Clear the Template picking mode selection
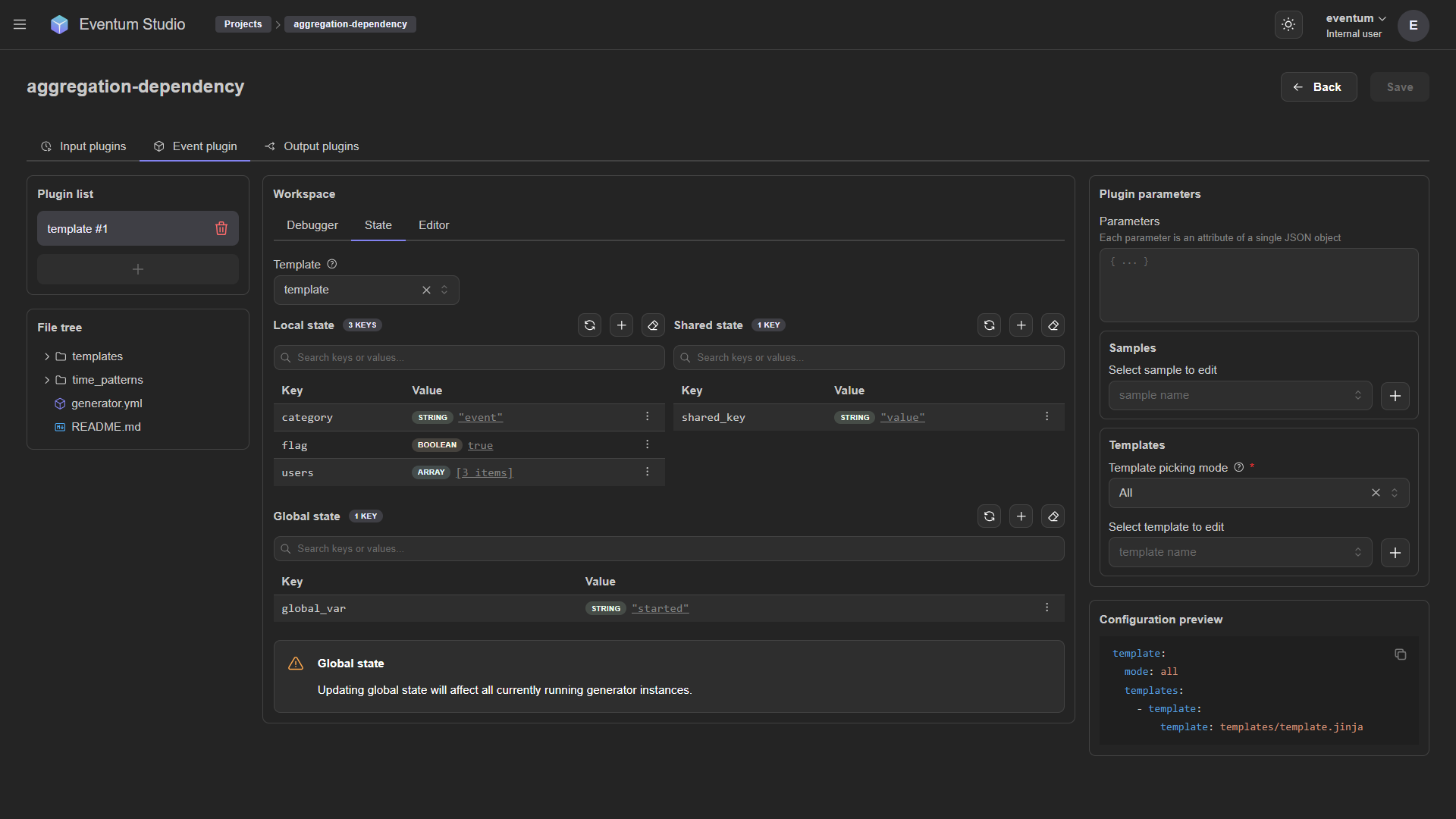Image resolution: width=1456 pixels, height=819 pixels. (x=1376, y=493)
